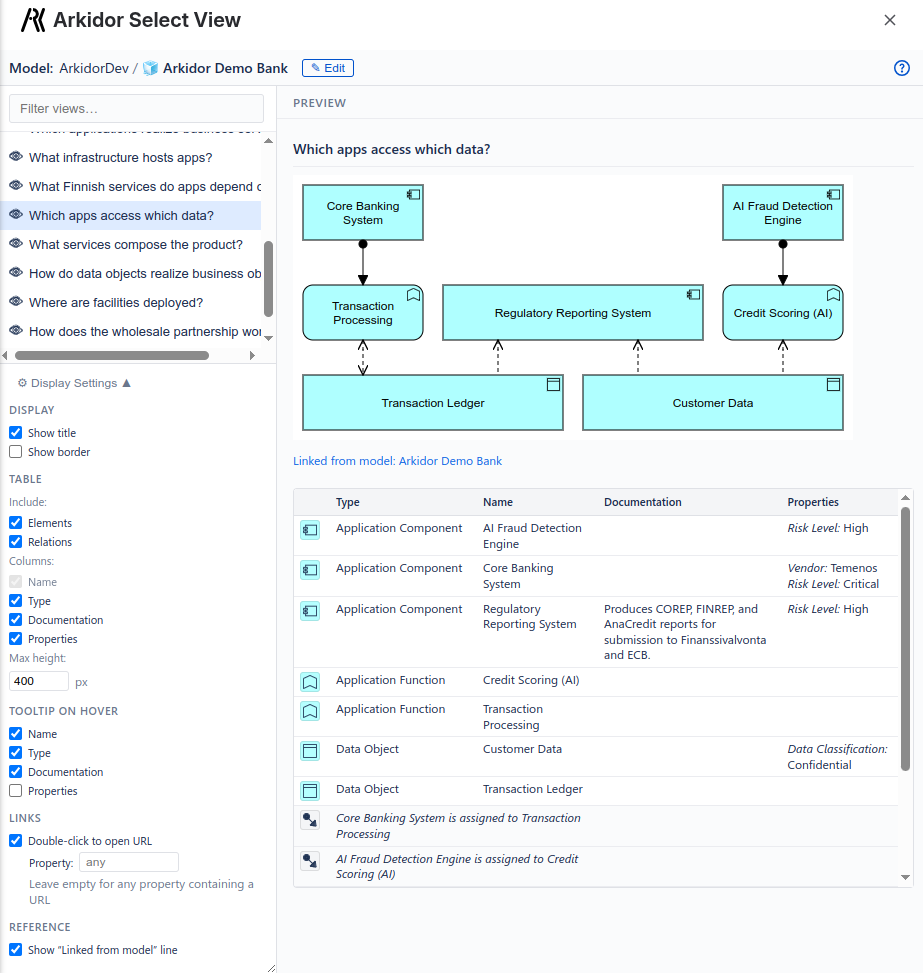Open view 'How do data objects realize business'
923x973 pixels.
click(x=130, y=273)
